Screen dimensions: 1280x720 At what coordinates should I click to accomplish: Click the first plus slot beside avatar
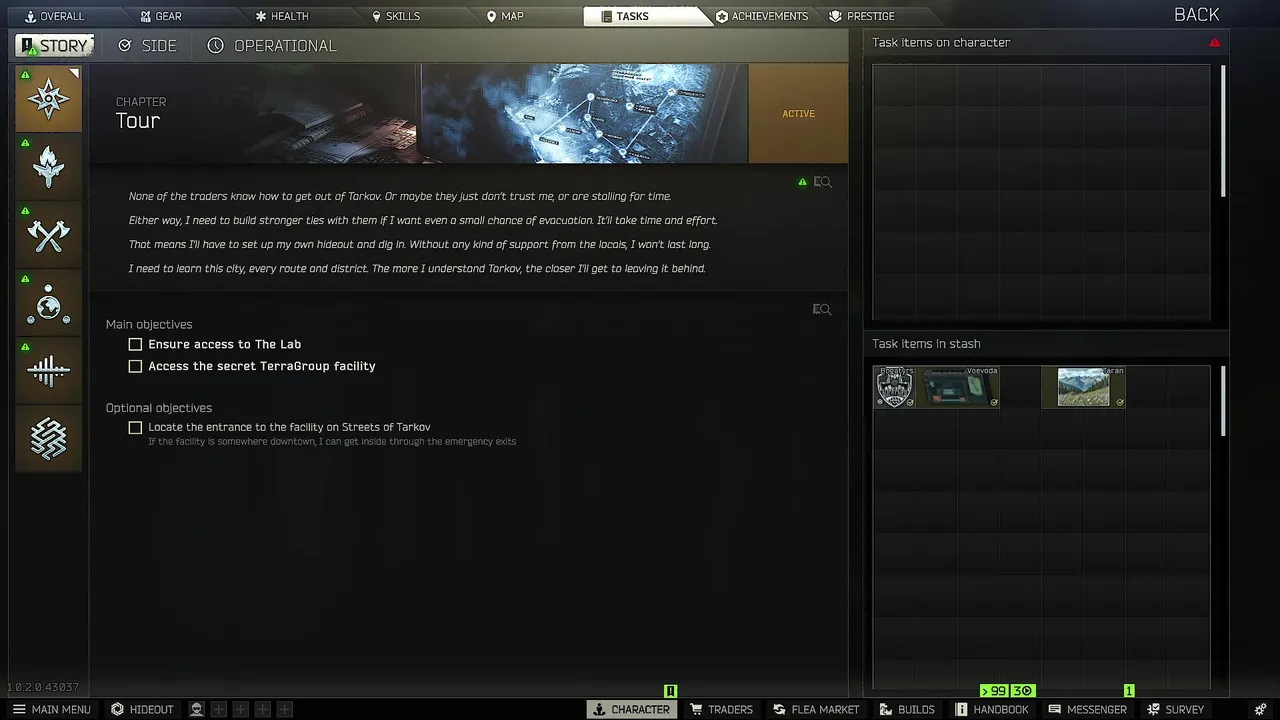[219, 710]
